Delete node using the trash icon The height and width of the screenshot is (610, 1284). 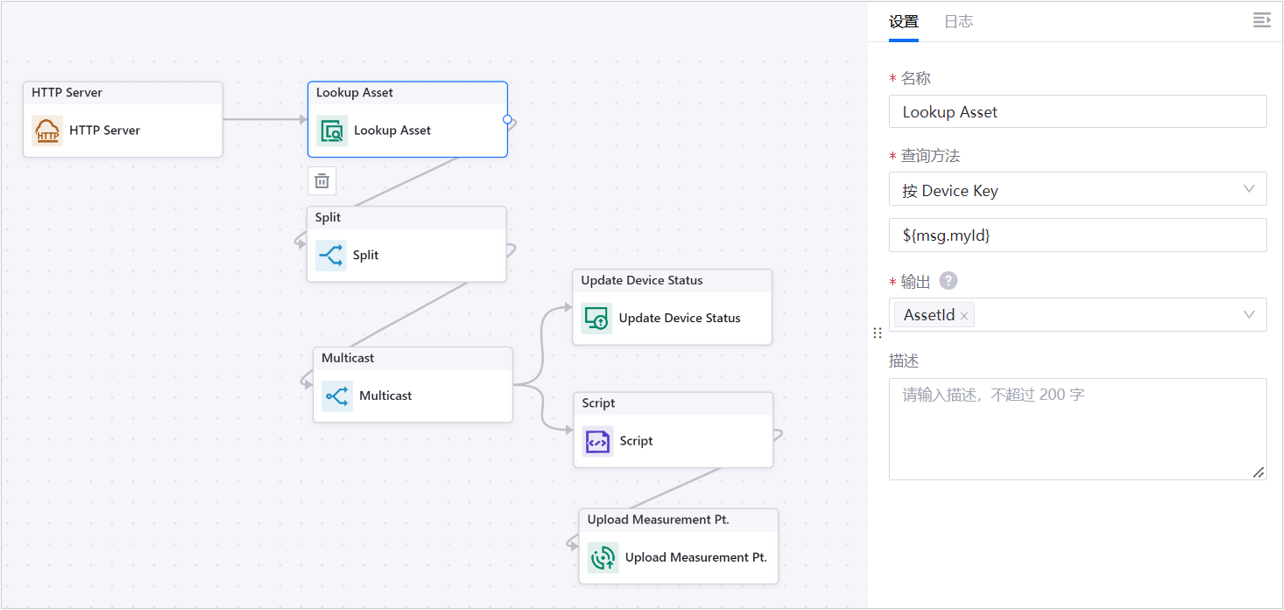coord(322,181)
